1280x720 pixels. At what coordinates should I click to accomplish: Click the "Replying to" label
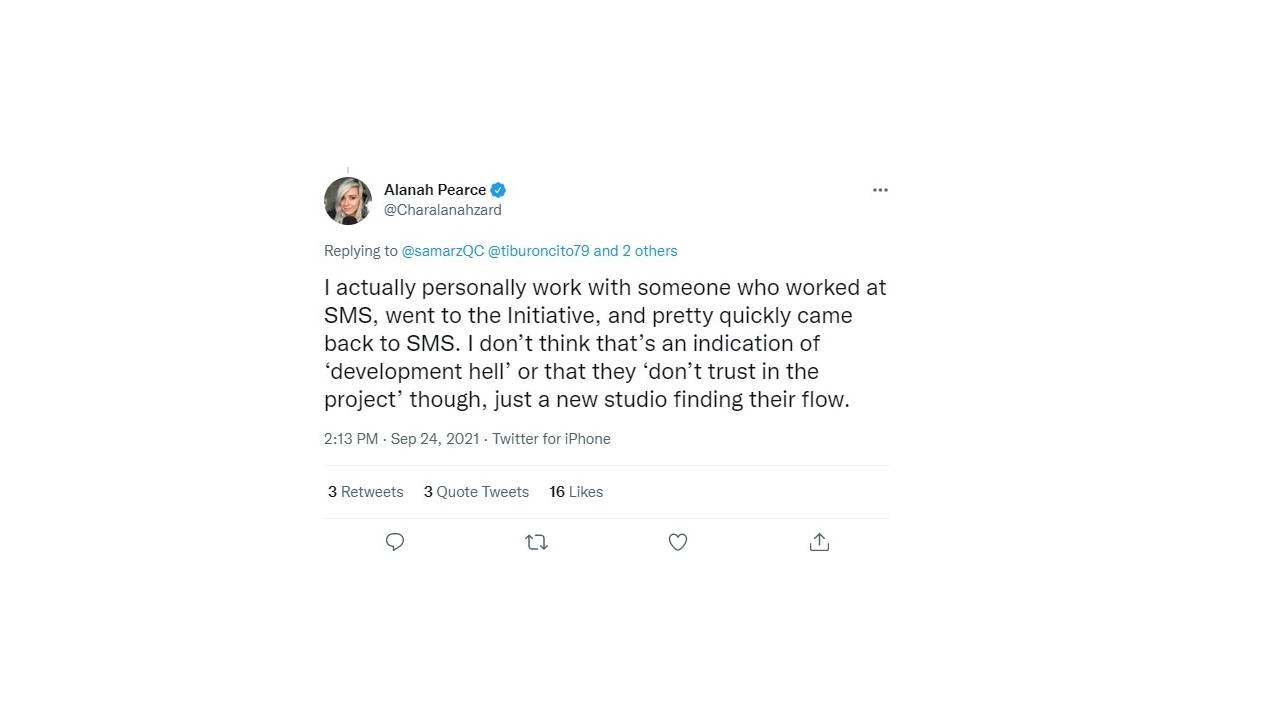(360, 251)
